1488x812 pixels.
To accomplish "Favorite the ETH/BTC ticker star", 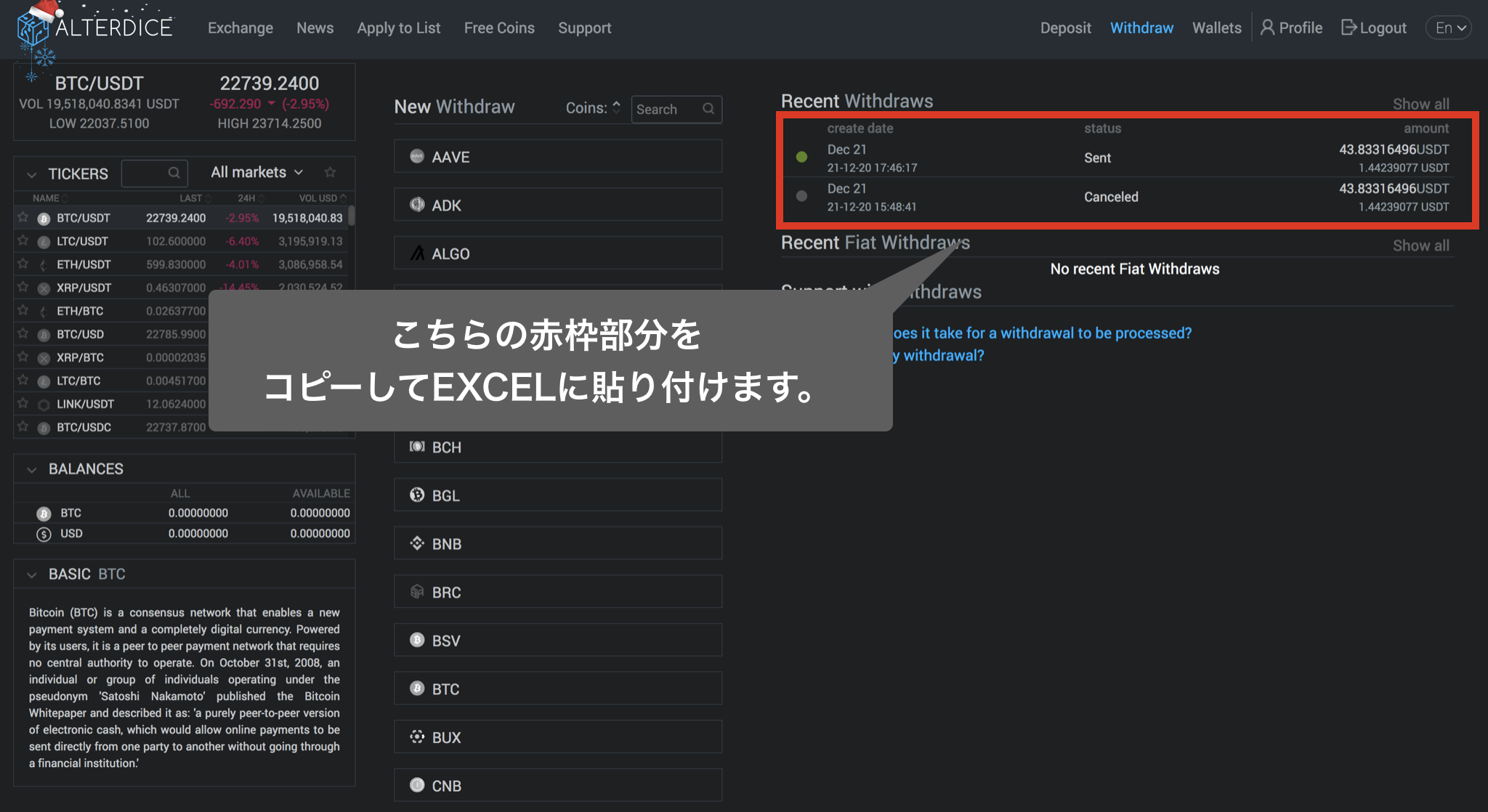I will click(x=23, y=310).
